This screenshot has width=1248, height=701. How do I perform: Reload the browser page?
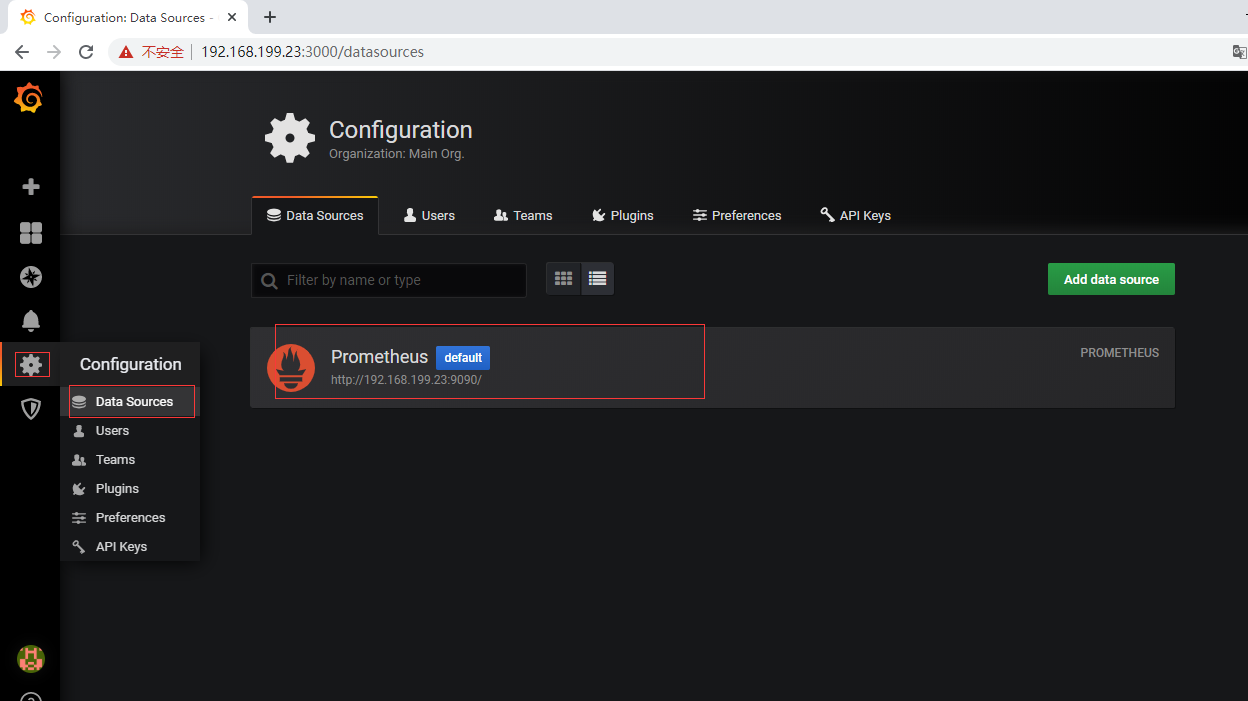pos(86,52)
